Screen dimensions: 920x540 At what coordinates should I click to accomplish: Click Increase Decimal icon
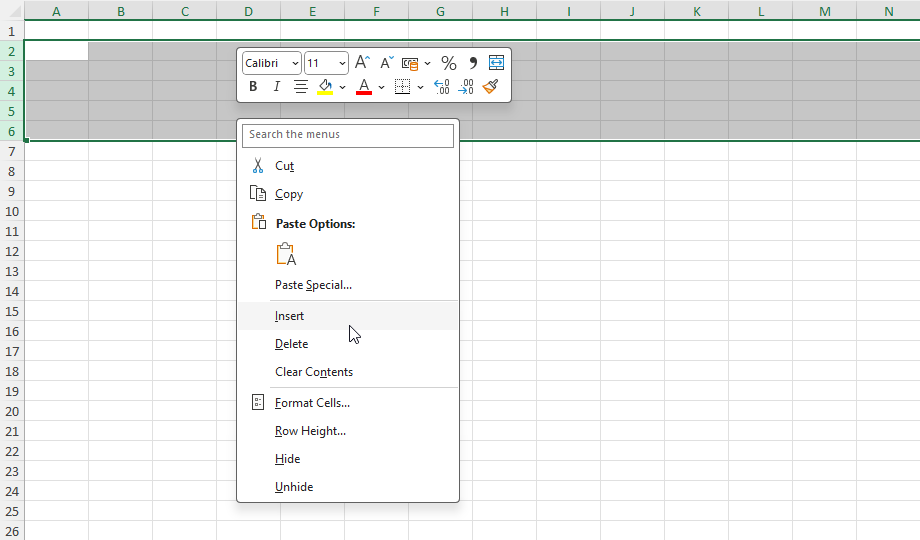(x=441, y=87)
